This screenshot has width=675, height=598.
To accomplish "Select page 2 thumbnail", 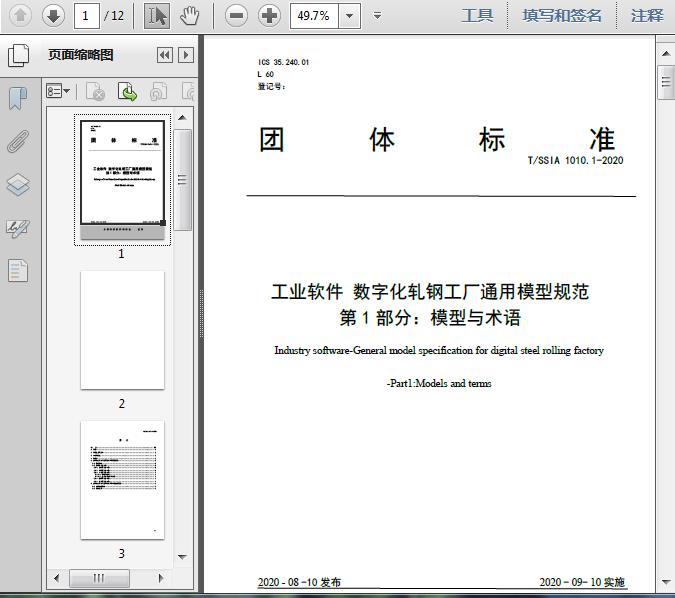I will pos(122,330).
